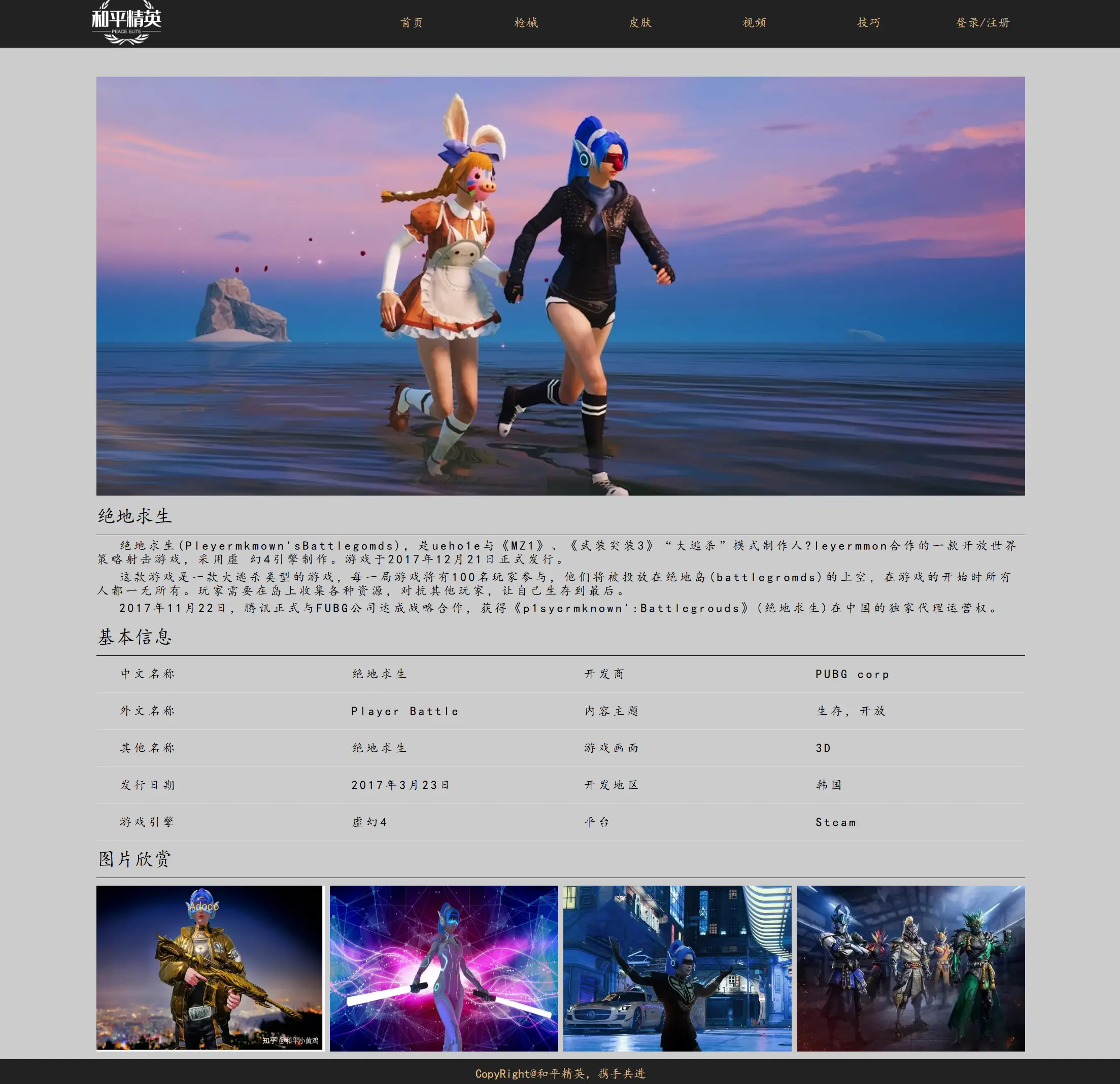
Task: Select the 内容主题 label cell
Action: (612, 711)
